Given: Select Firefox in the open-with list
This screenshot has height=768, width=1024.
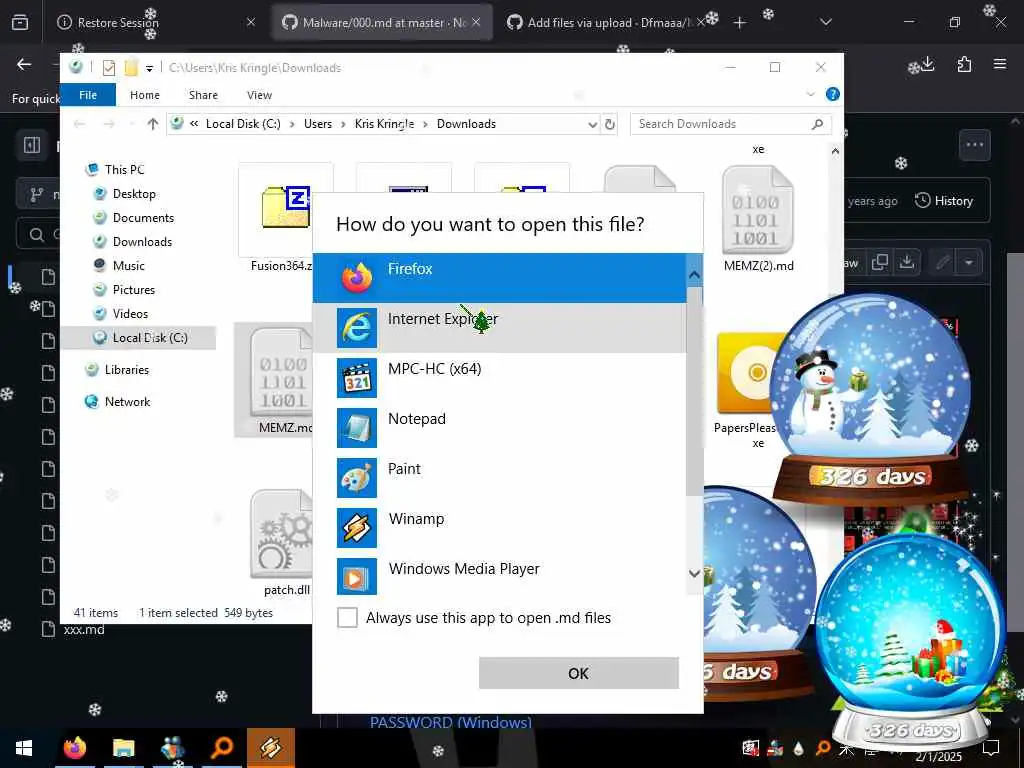Looking at the screenshot, I should click(x=500, y=278).
